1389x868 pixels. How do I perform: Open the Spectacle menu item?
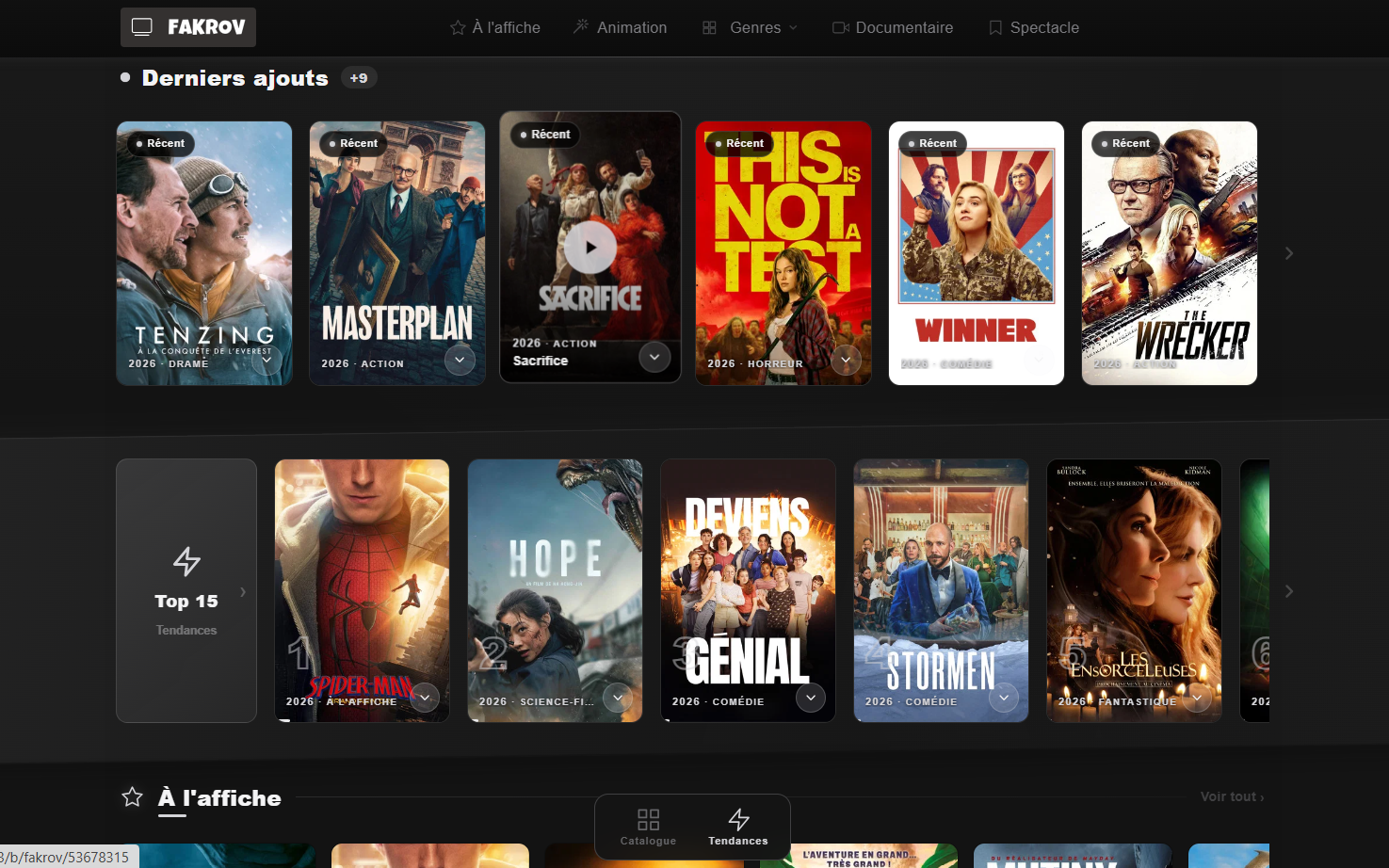click(1034, 28)
